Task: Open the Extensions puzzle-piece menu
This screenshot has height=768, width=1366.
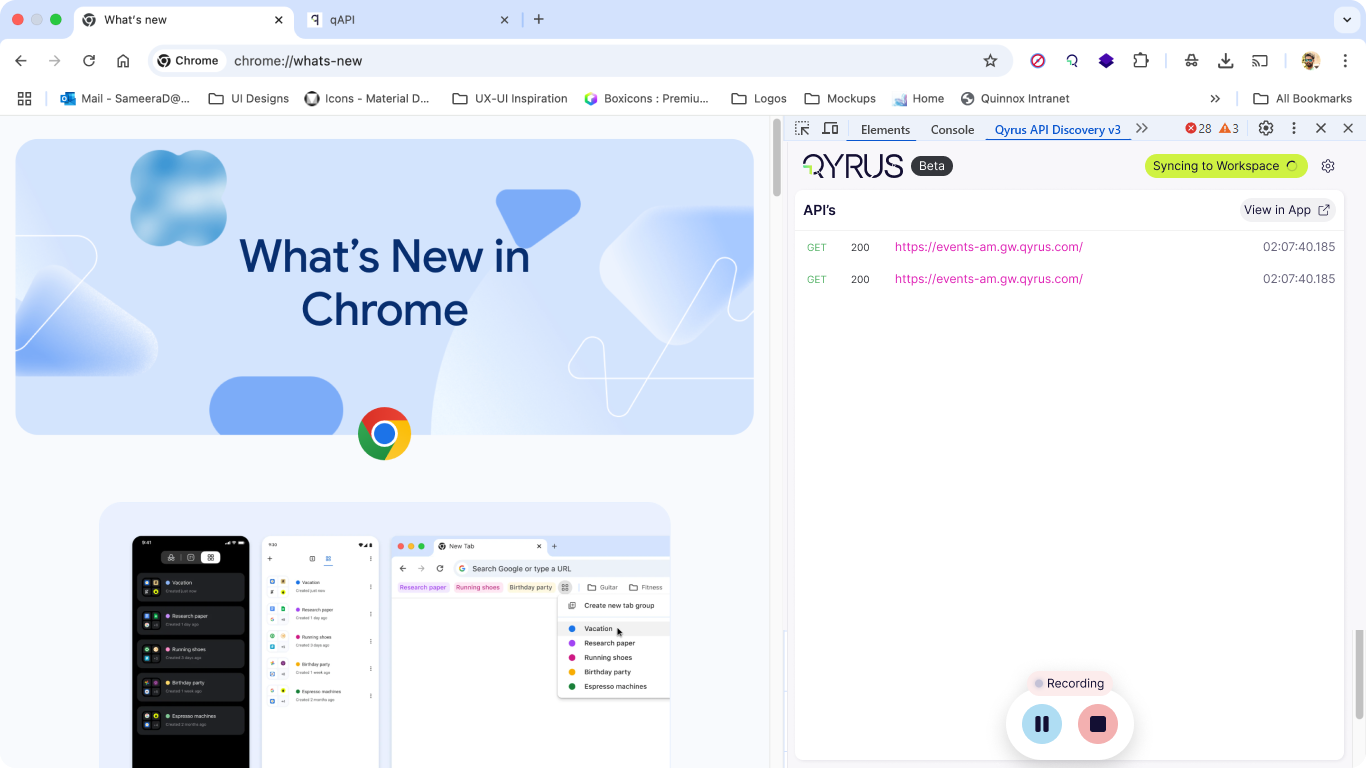Action: pos(1141,61)
